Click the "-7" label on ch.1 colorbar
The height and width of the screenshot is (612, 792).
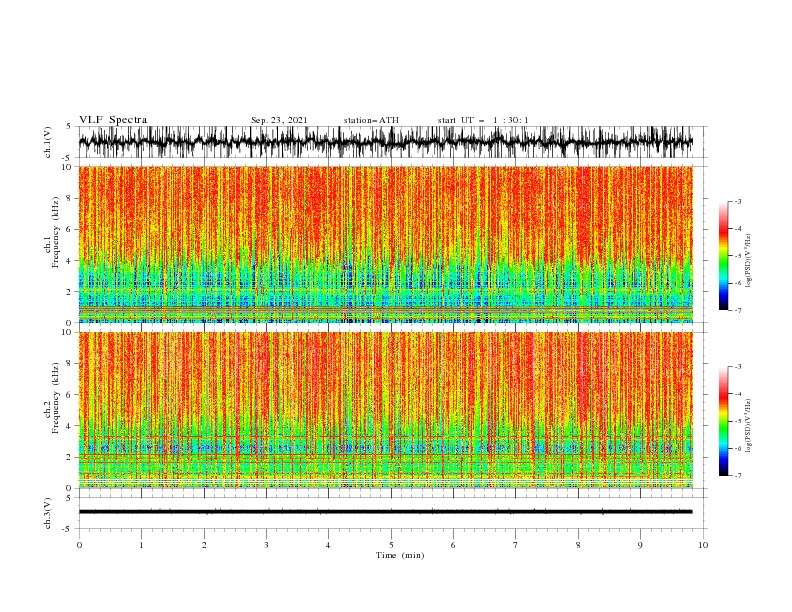738,310
